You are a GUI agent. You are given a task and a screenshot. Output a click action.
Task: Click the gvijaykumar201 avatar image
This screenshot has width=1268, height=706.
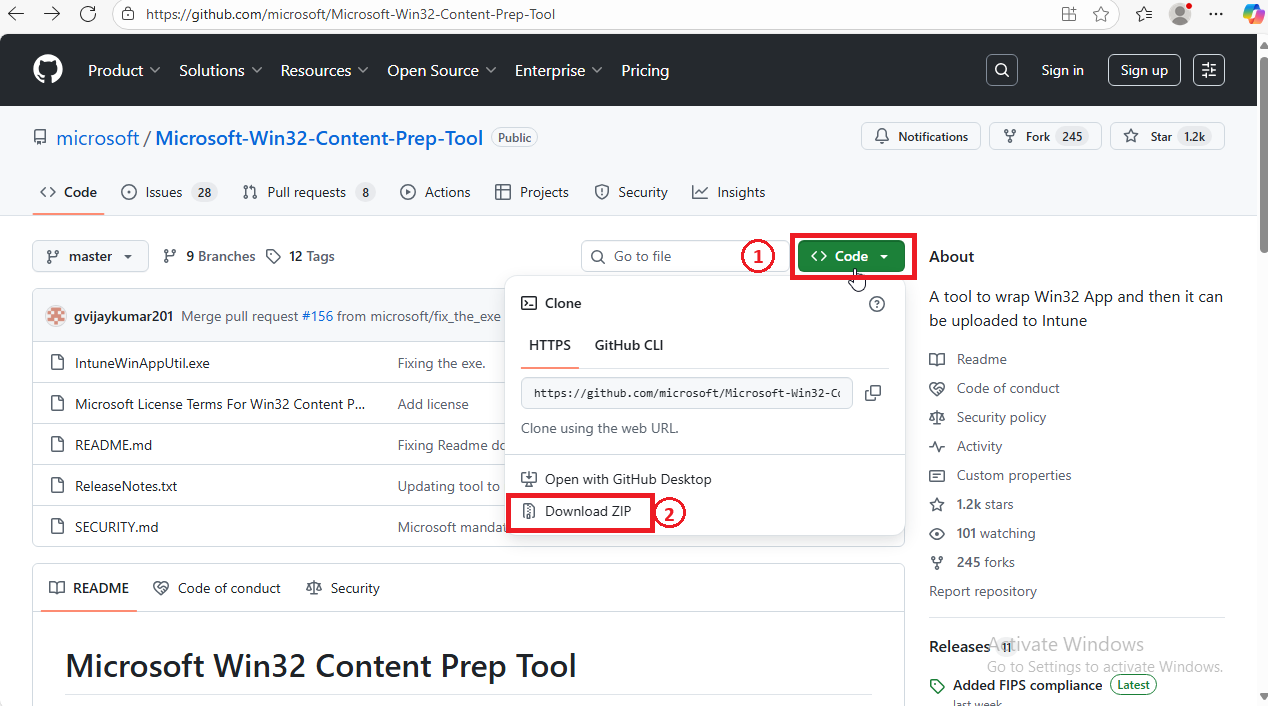[56, 316]
